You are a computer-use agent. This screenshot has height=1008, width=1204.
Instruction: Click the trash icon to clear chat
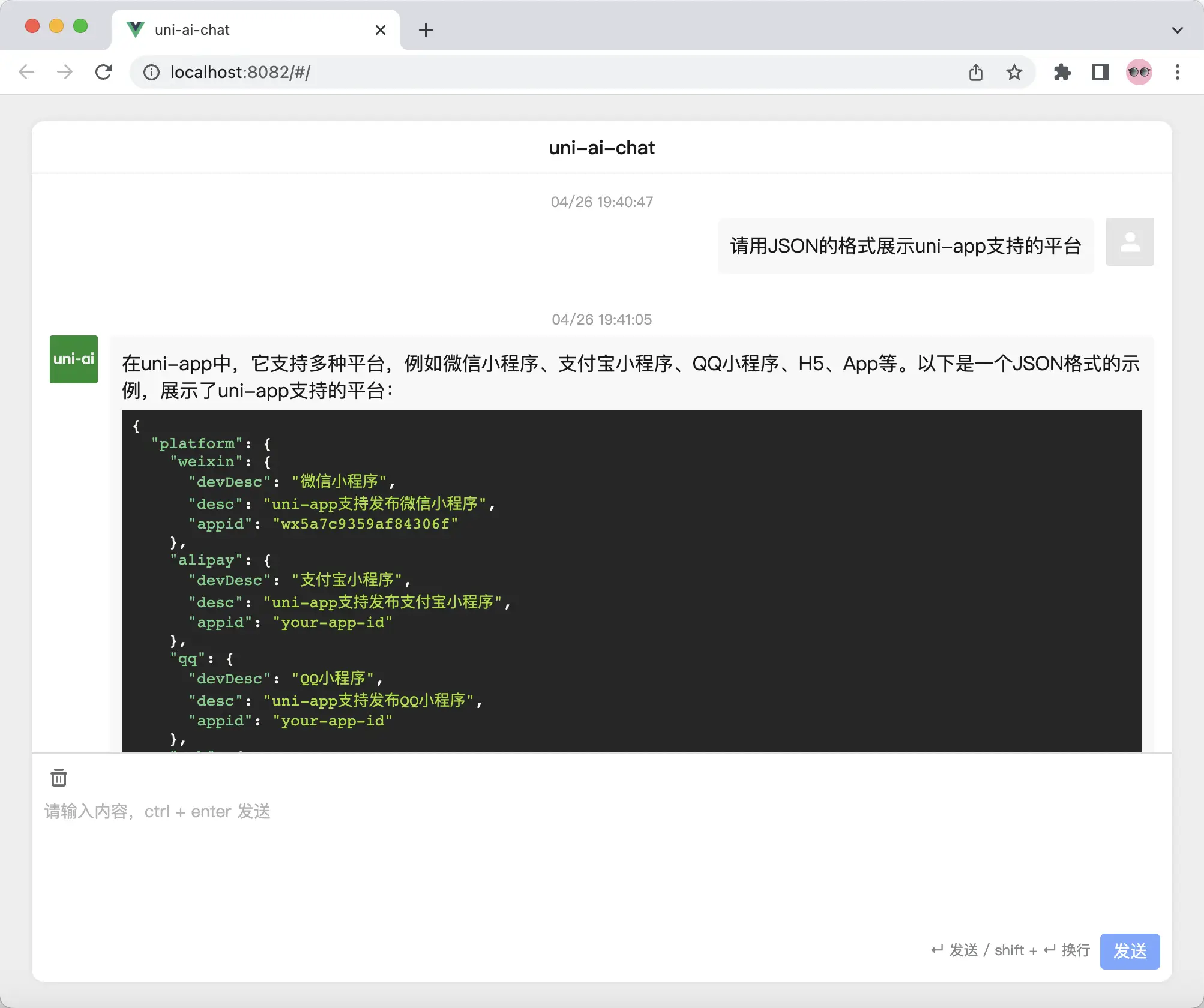[x=59, y=778]
